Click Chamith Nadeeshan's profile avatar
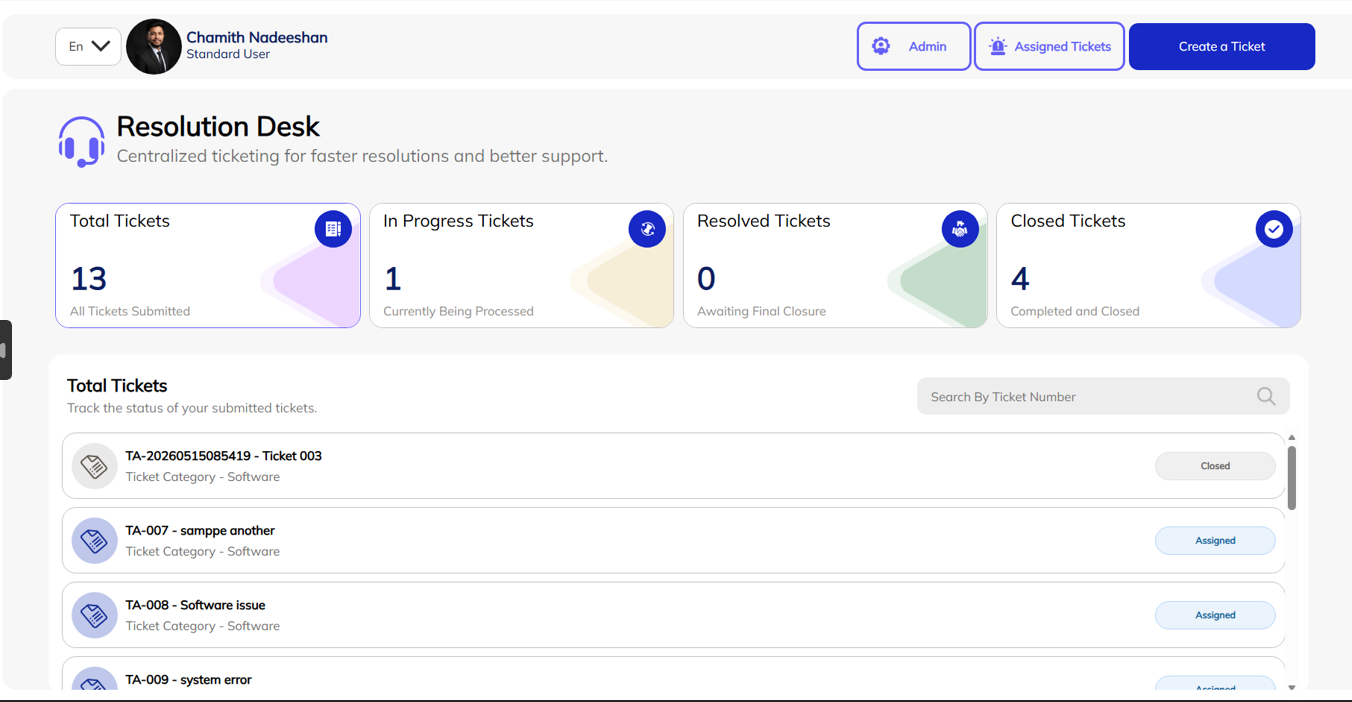This screenshot has width=1352, height=702. (x=154, y=46)
